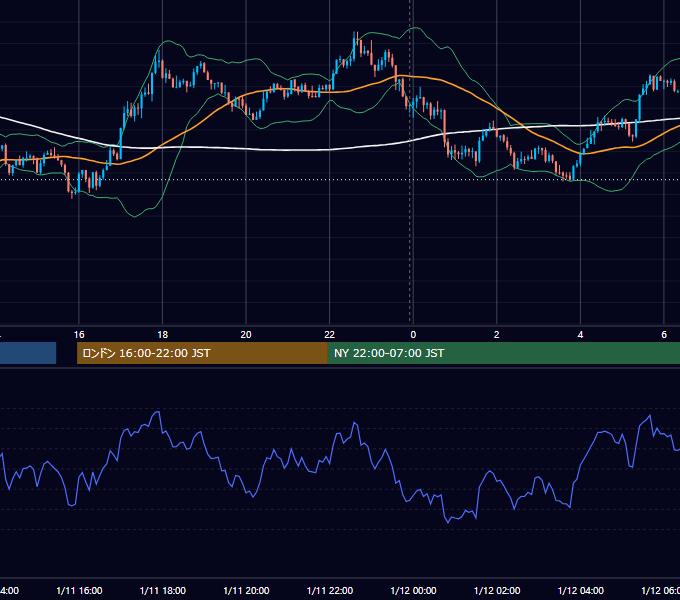This screenshot has width=680, height=600.
Task: Click the 1/11 16:00 label on lower axis
Action: click(79, 591)
